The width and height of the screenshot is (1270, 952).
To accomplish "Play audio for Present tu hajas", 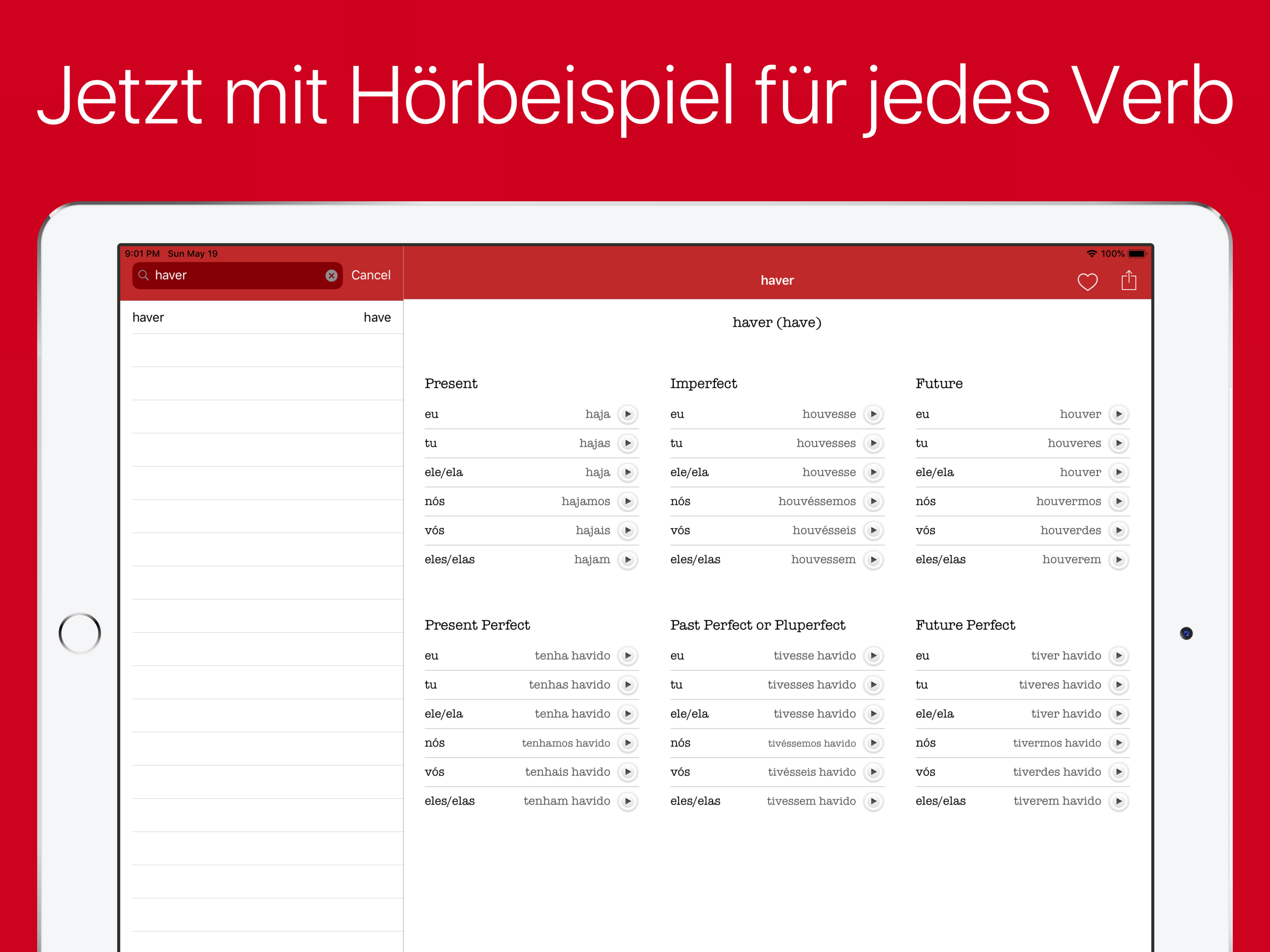I will click(x=628, y=443).
